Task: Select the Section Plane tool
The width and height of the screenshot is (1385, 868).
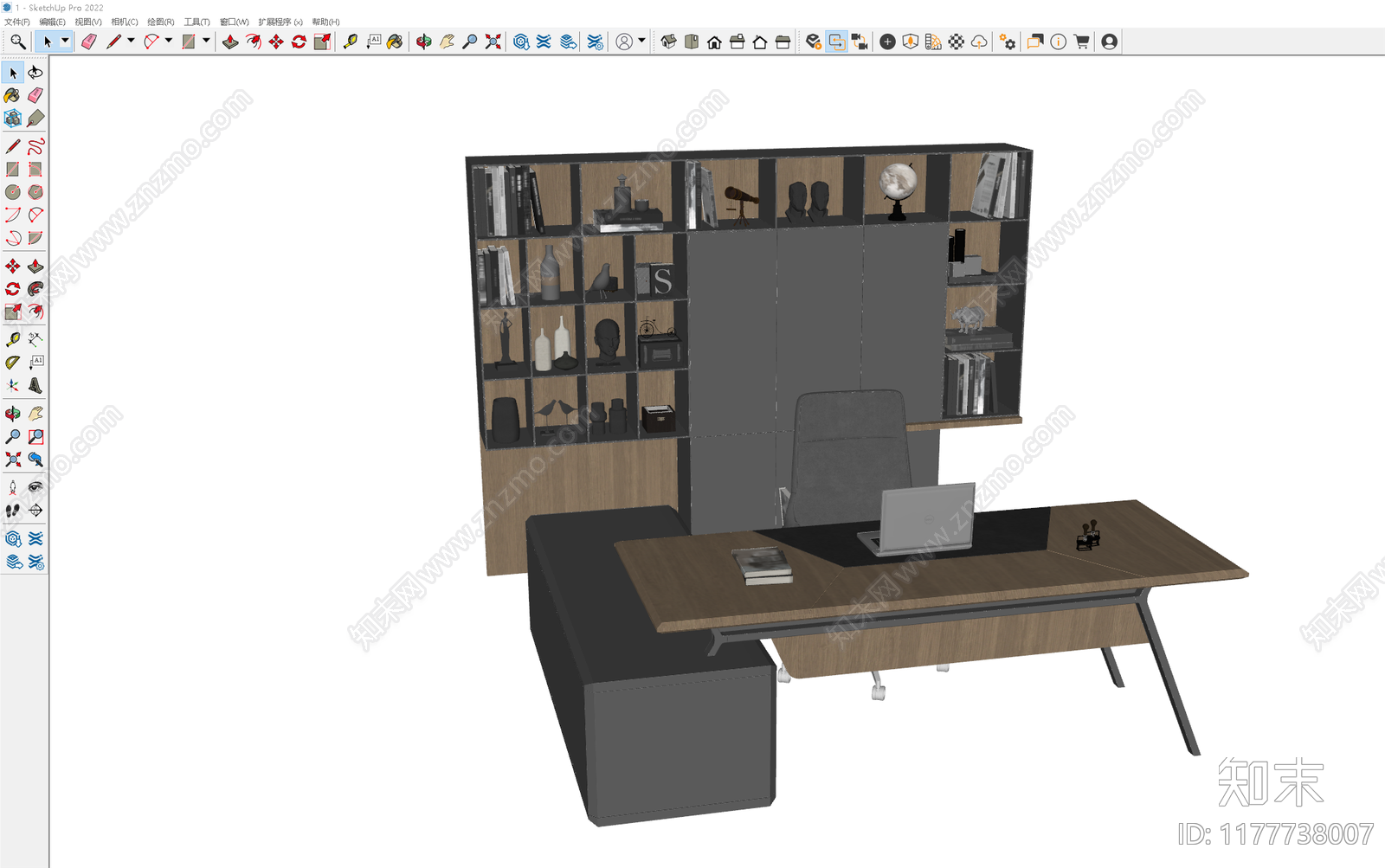Action: 35,511
